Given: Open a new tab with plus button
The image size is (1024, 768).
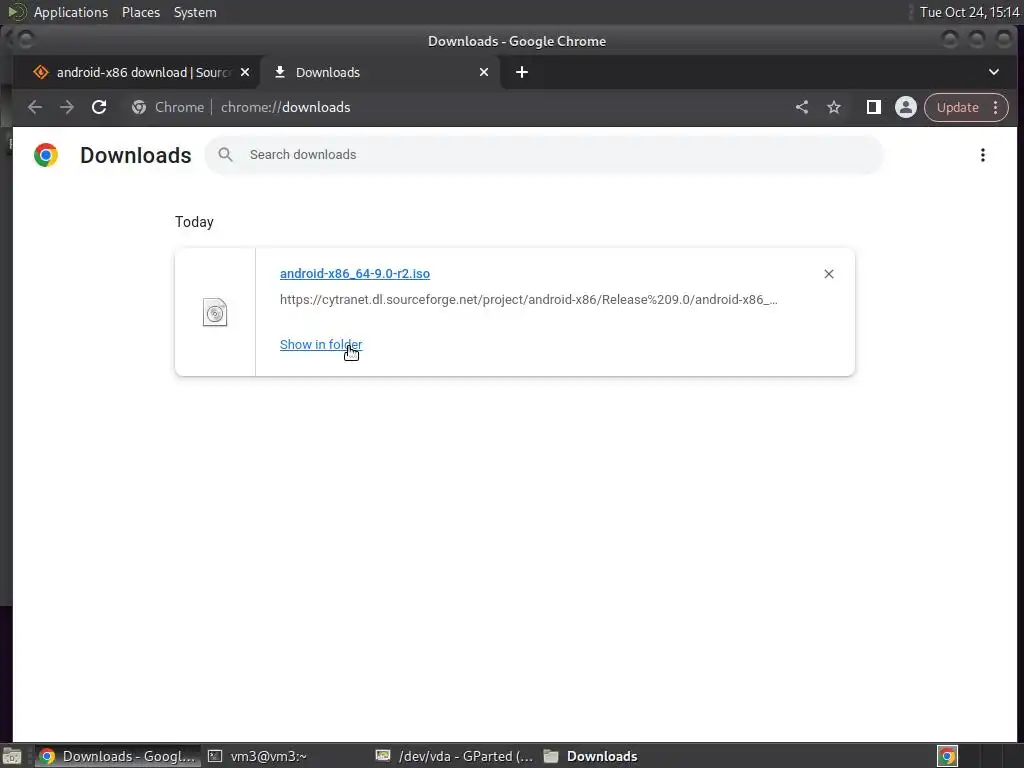Looking at the screenshot, I should click(521, 72).
